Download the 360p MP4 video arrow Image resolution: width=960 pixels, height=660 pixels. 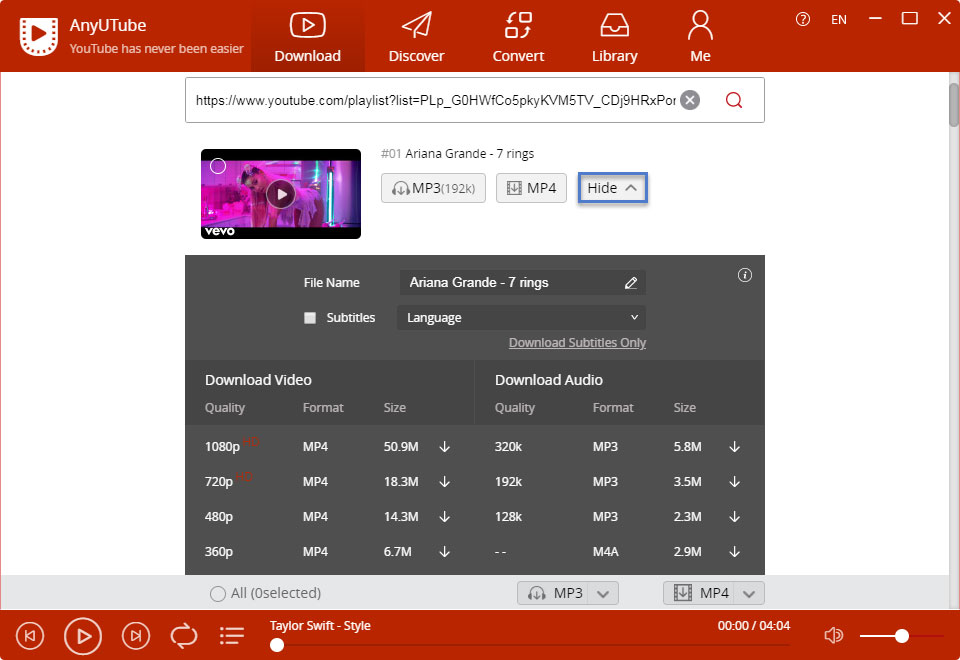tap(444, 552)
